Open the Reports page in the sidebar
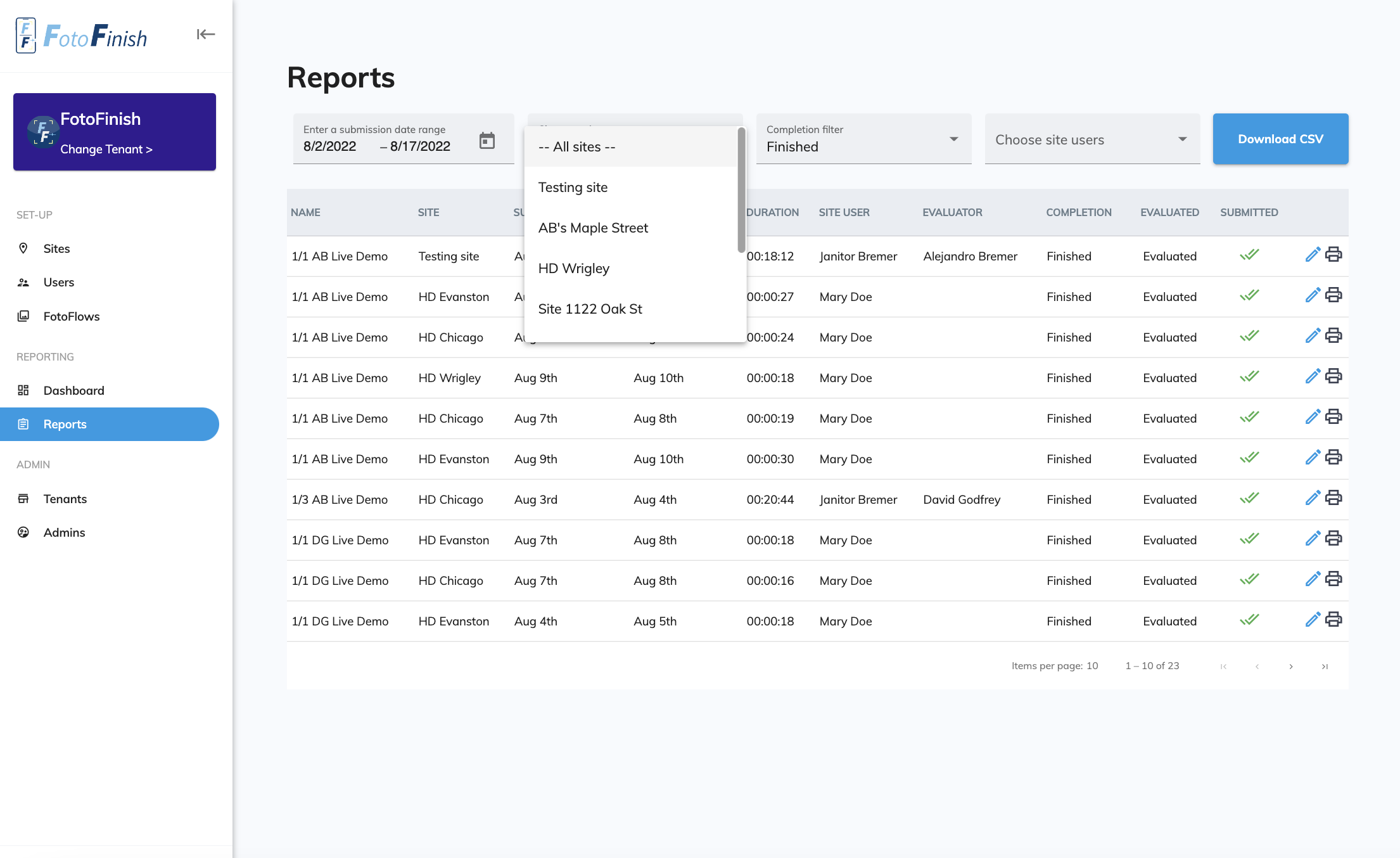The height and width of the screenshot is (858, 1400). point(65,424)
